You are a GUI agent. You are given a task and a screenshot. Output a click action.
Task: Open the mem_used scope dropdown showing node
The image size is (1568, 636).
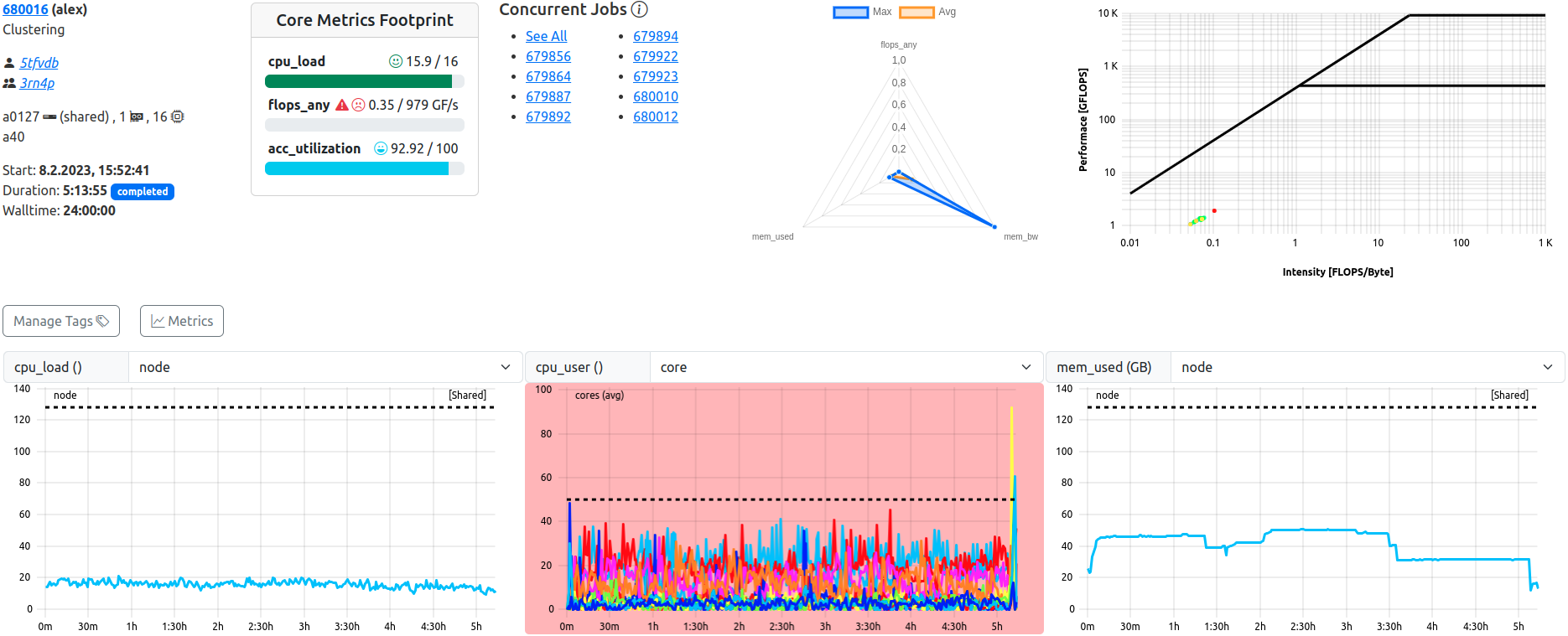[x=1368, y=367]
